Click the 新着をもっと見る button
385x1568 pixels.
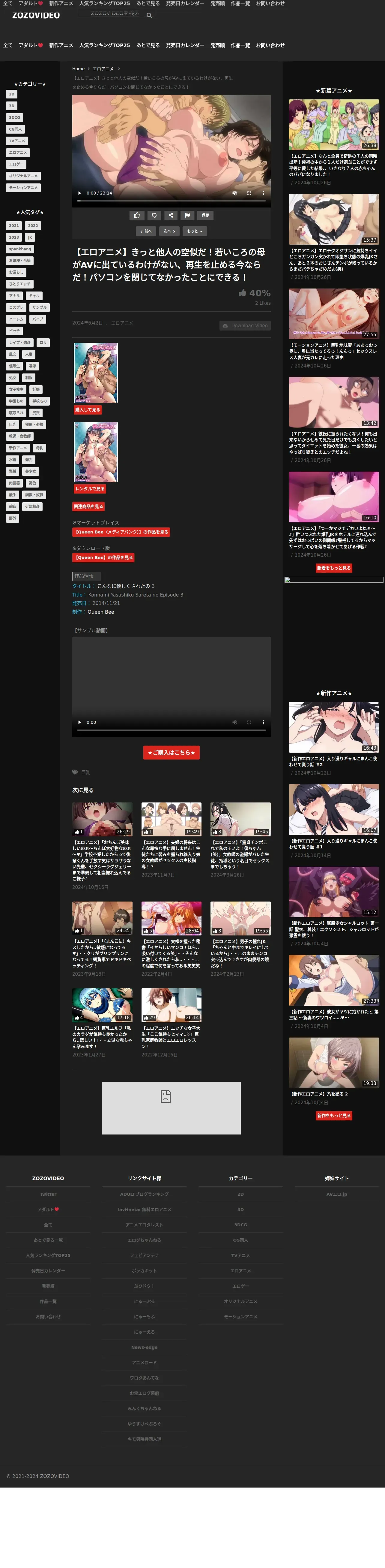tap(334, 568)
